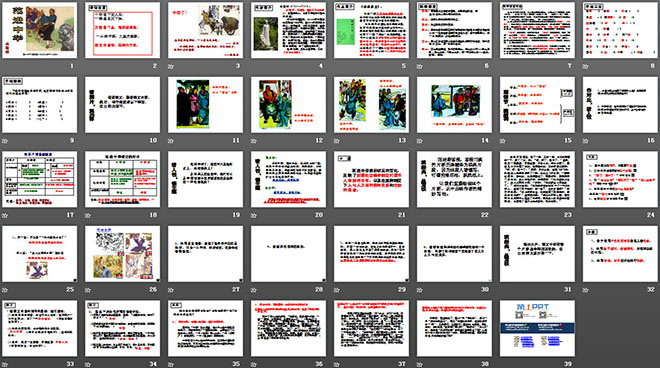This screenshot has width=660, height=368.
Task: Click the animation star under slide 27
Action: click(x=170, y=290)
